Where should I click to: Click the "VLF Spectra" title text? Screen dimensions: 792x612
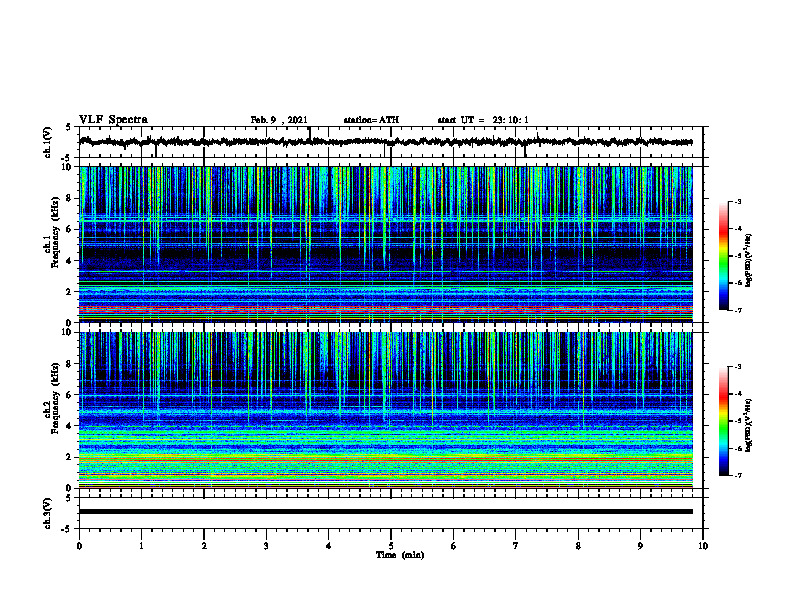click(113, 120)
